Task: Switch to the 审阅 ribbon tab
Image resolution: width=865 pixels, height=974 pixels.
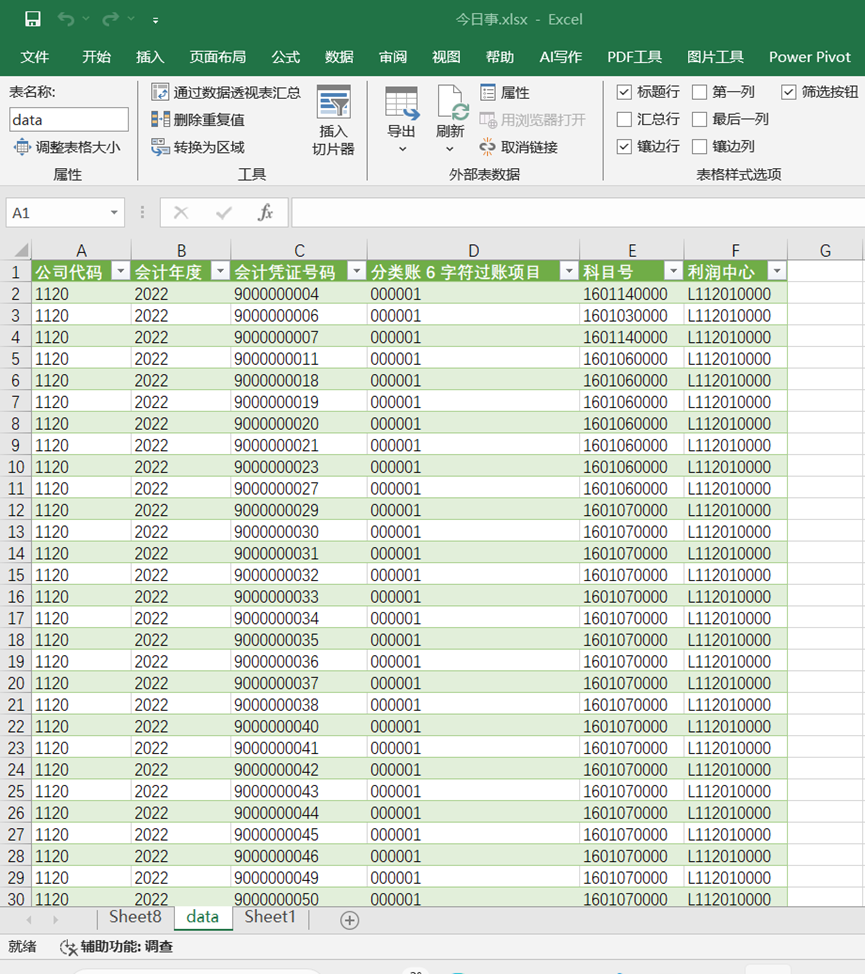Action: (393, 57)
